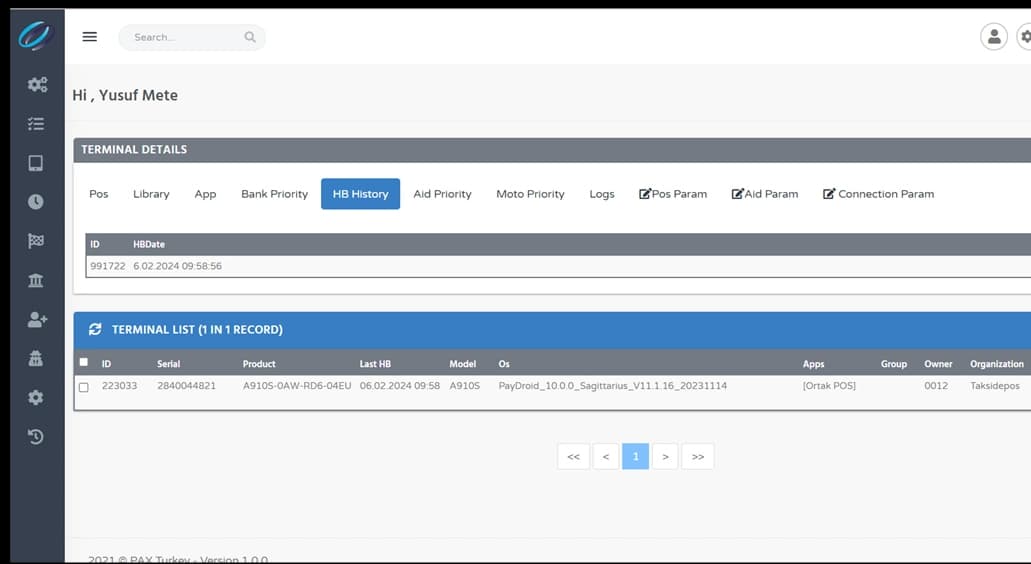This screenshot has width=1031, height=564.
Task: Switch to the Bank Priority tab
Action: [274, 194]
